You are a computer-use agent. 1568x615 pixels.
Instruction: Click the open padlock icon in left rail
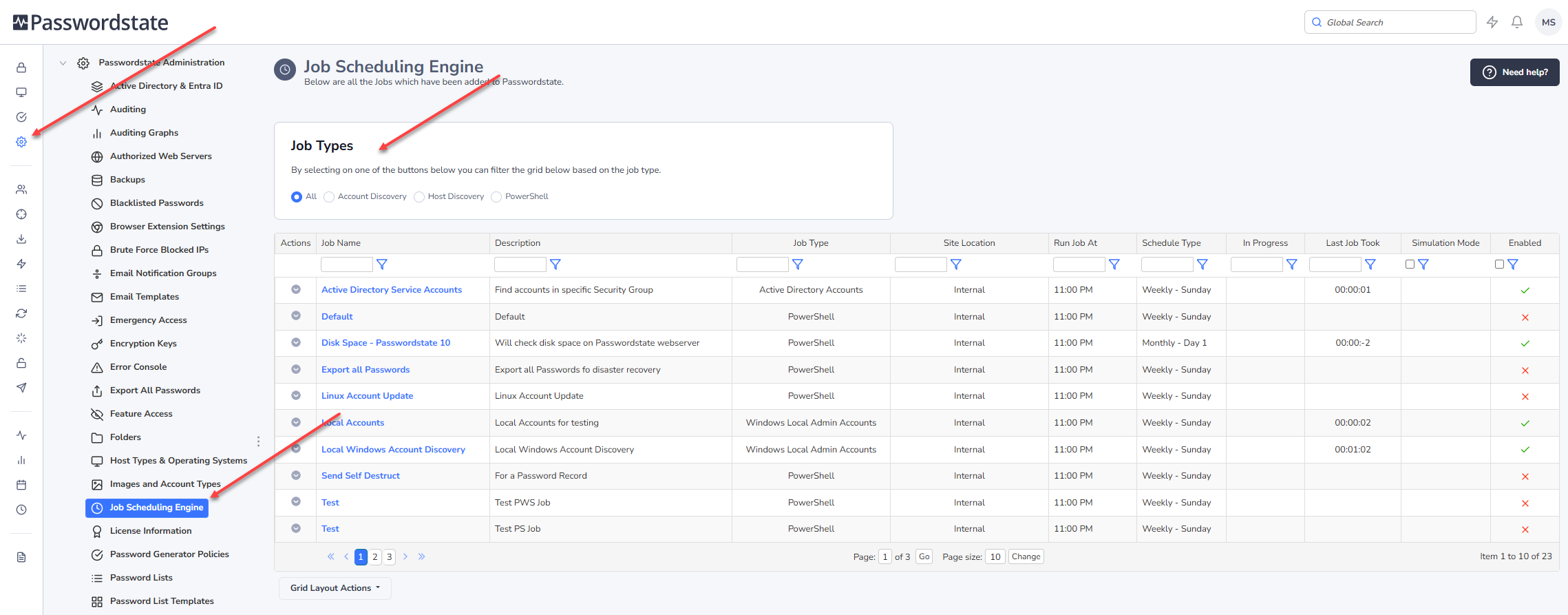click(x=21, y=363)
